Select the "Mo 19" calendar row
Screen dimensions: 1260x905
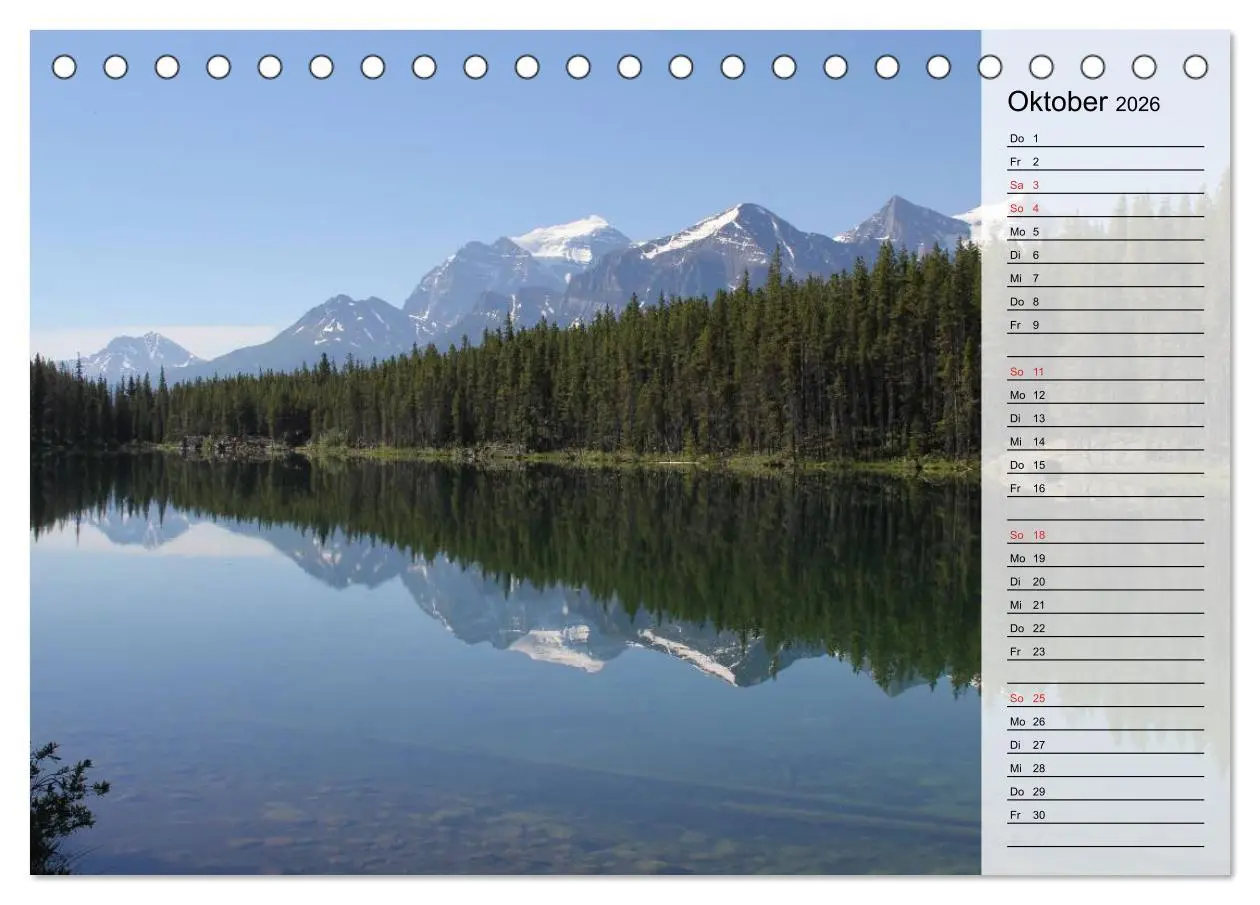pyautogui.click(x=1105, y=558)
